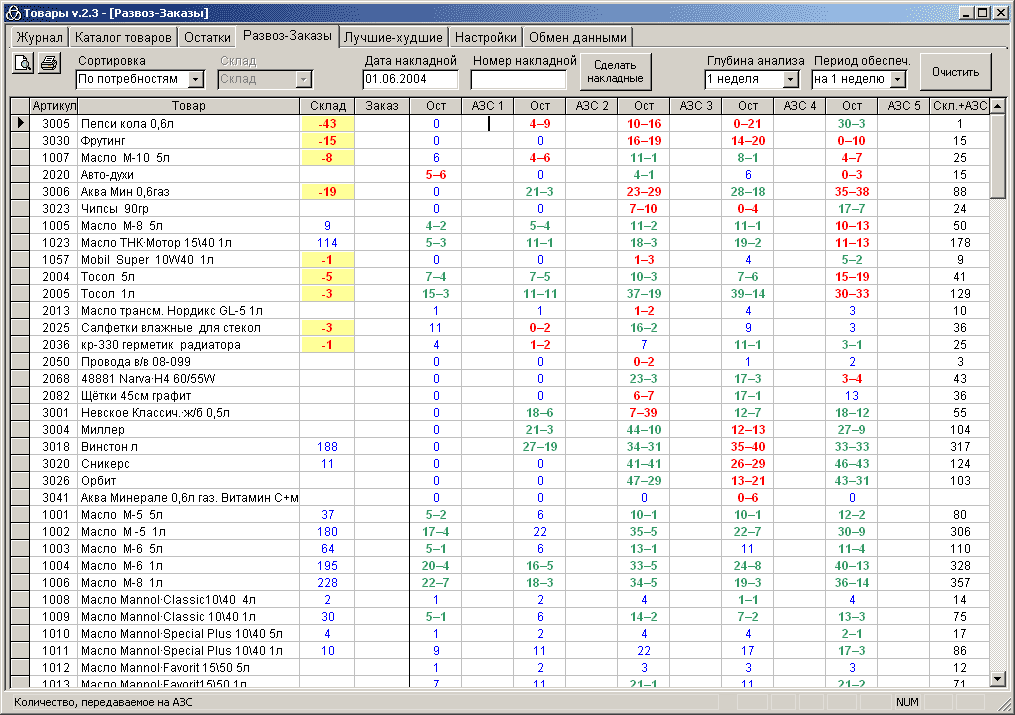Open the Лучшие-худшие tab
The height and width of the screenshot is (715, 1015).
pyautogui.click(x=393, y=38)
